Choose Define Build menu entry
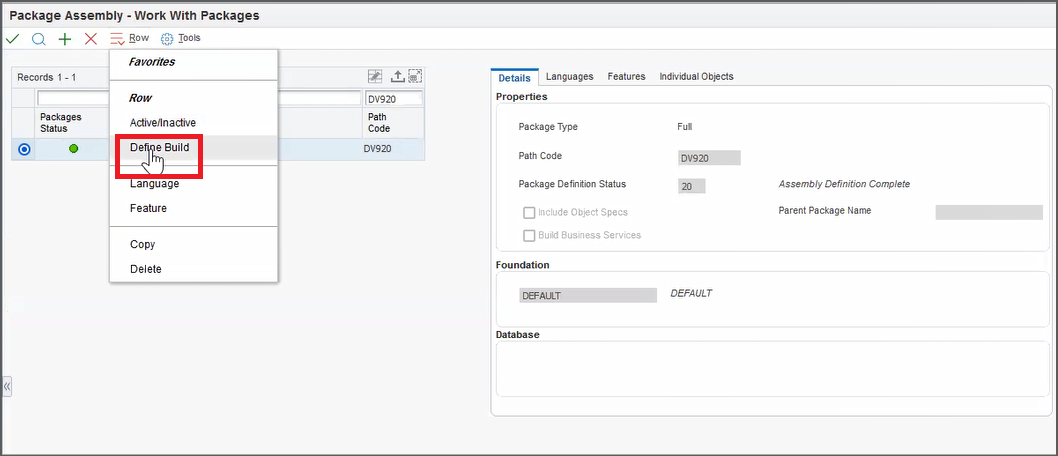 (159, 147)
